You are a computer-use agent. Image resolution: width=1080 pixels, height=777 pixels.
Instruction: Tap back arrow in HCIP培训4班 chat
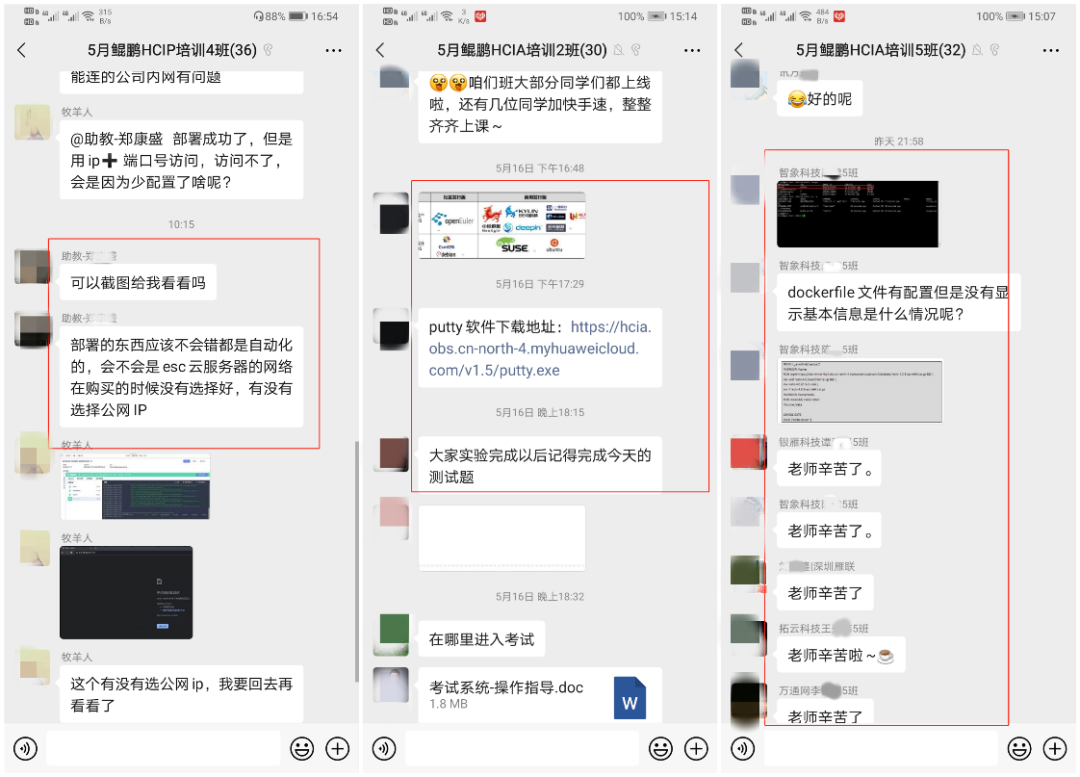click(x=22, y=50)
